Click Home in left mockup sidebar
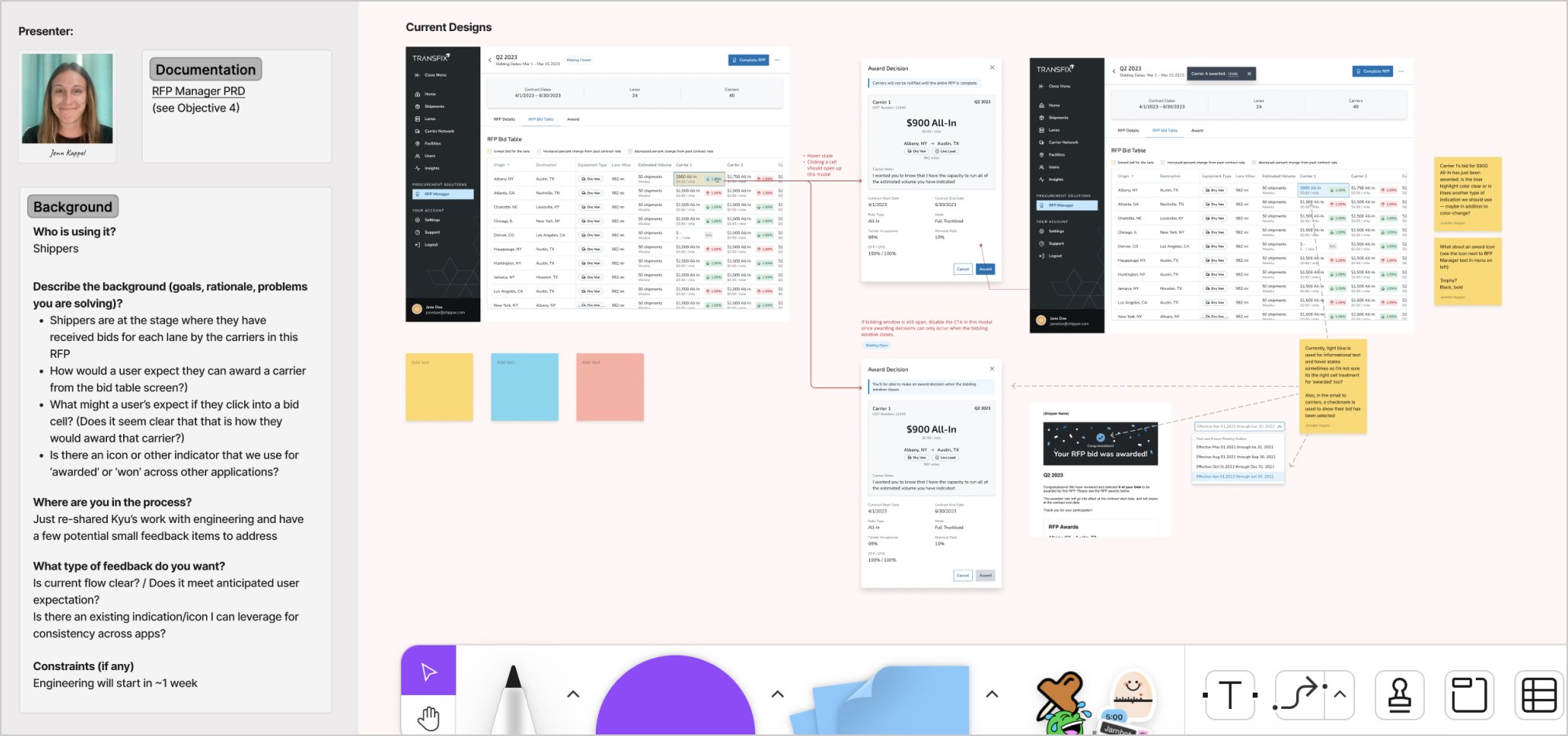Screen dimensions: 1568x736 pyautogui.click(x=425, y=94)
